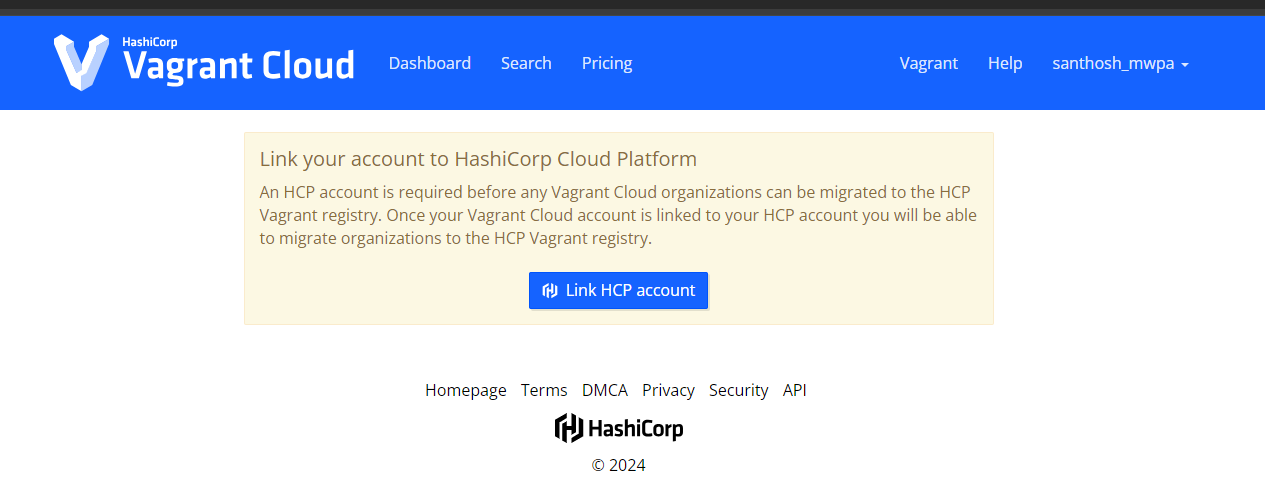Click the HashiCorp hexagon logo icon in footer
1265x495 pixels.
click(x=569, y=428)
